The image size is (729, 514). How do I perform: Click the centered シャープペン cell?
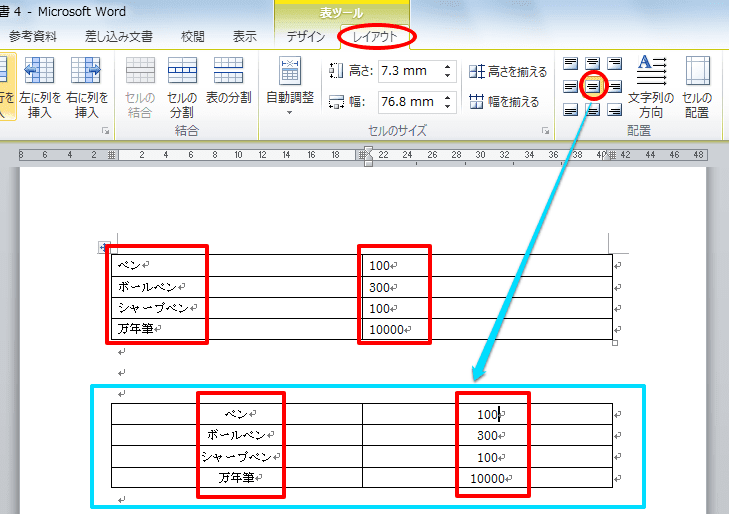[x=237, y=456]
